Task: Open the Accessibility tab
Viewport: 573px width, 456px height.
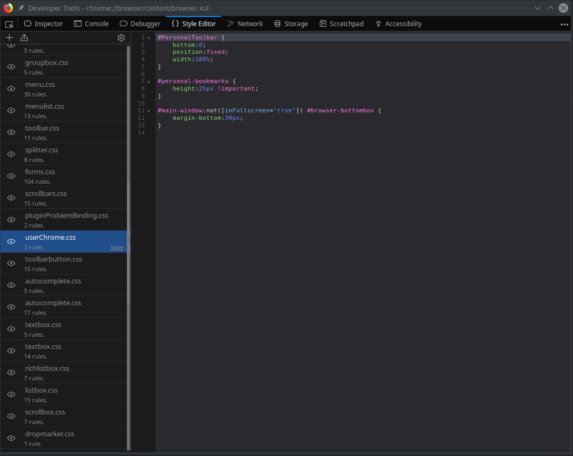Action: point(399,24)
